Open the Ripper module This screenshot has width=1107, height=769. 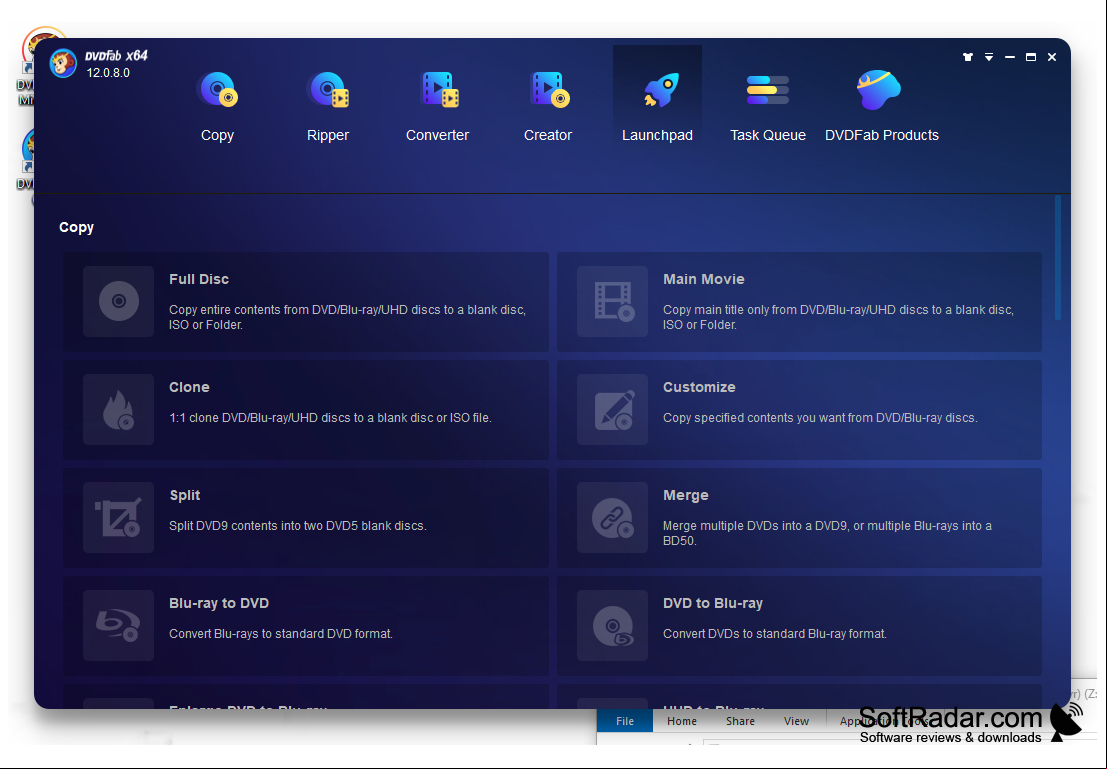click(328, 106)
